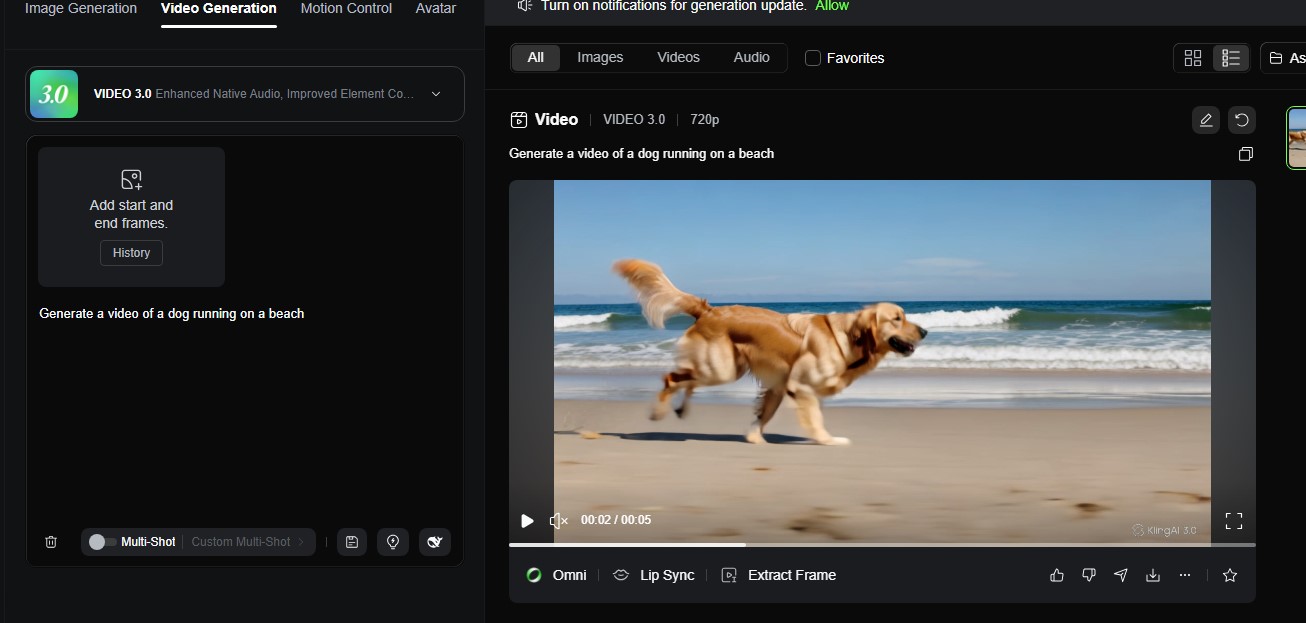Viewport: 1306px width, 623px height.
Task: Download the generated dog video
Action: [1153, 575]
